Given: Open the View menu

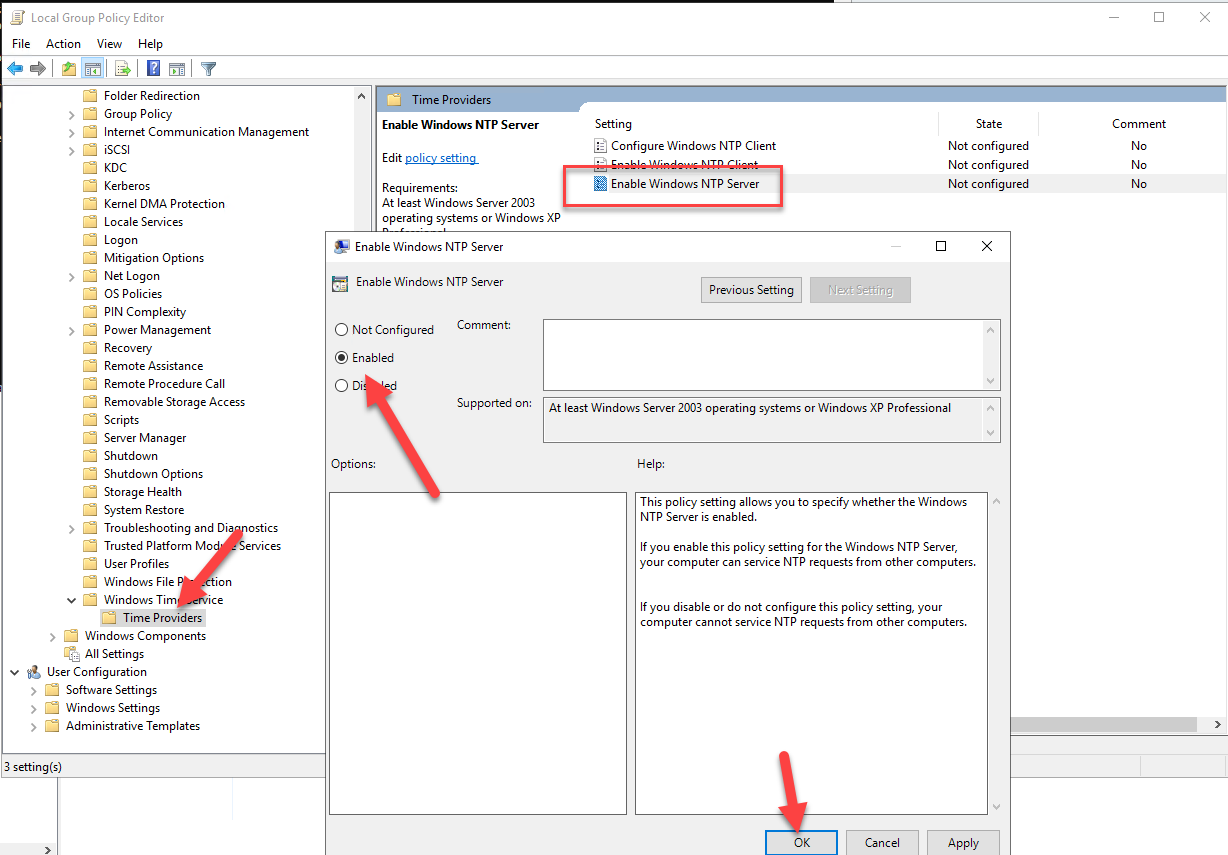Looking at the screenshot, I should 109,44.
